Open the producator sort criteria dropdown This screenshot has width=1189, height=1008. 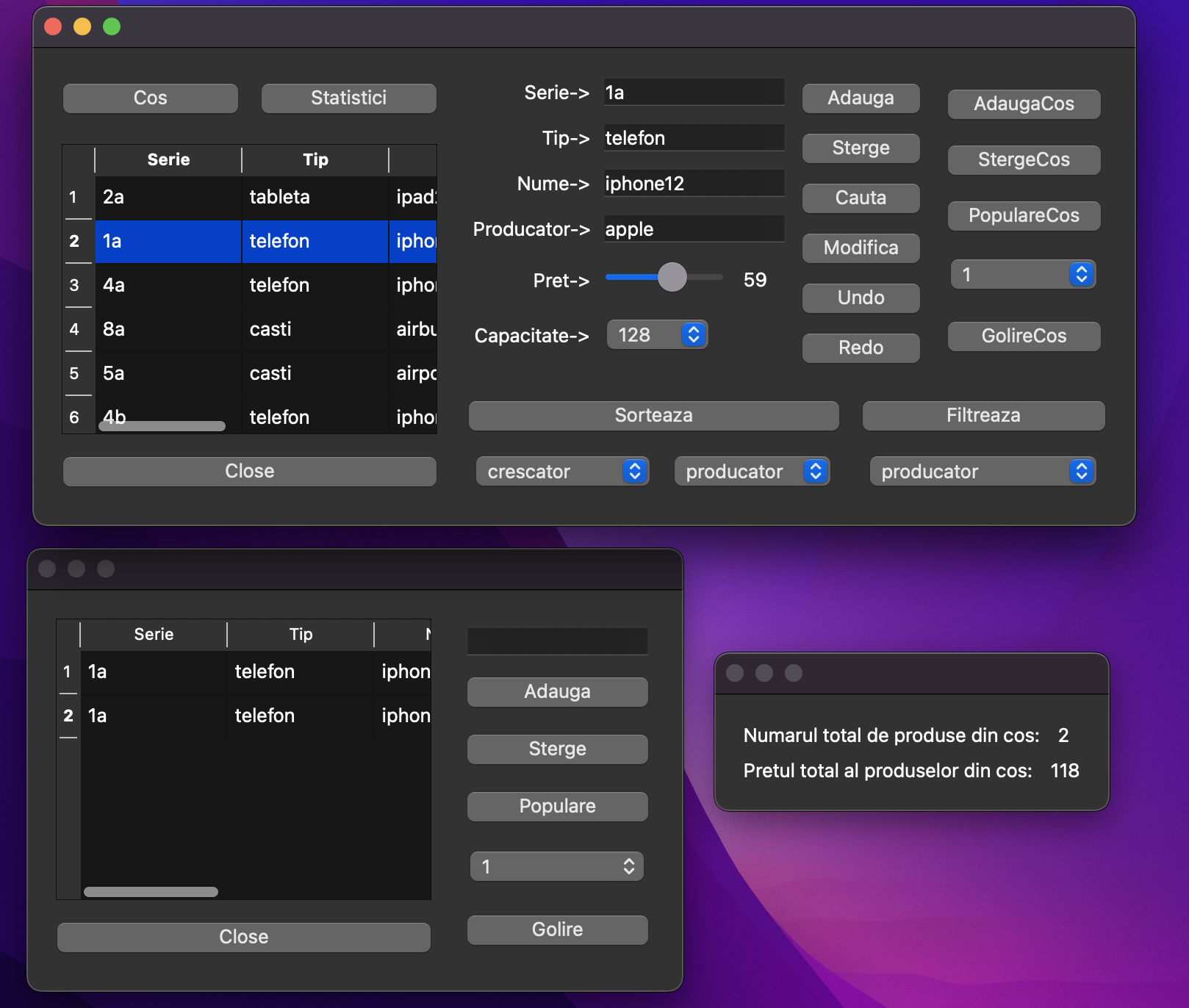pos(752,471)
